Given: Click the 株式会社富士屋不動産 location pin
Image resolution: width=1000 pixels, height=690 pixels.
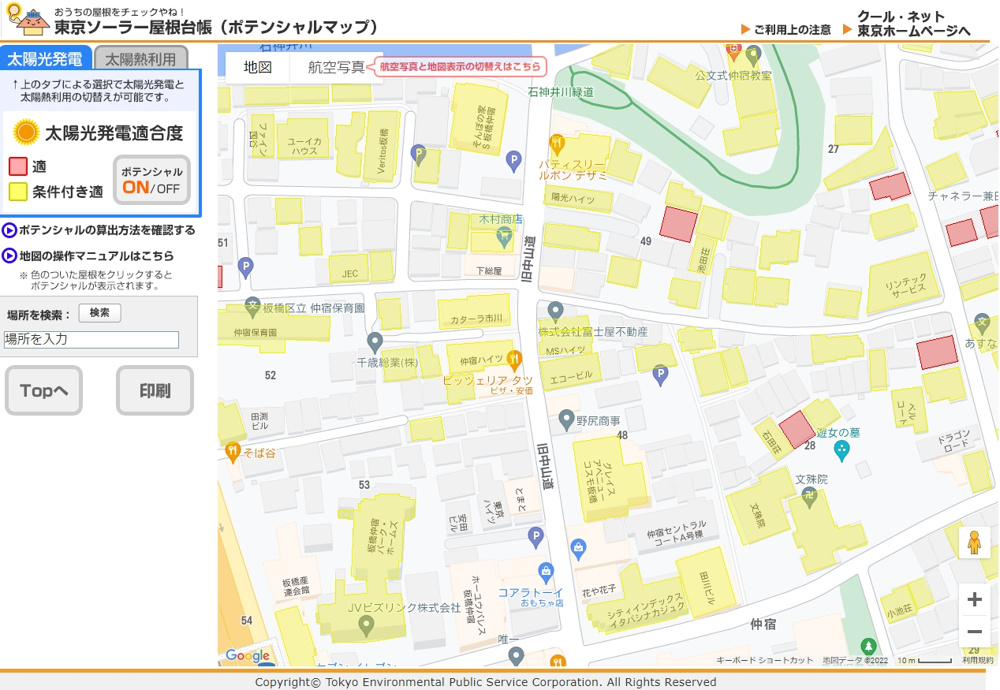Looking at the screenshot, I should tap(555, 312).
